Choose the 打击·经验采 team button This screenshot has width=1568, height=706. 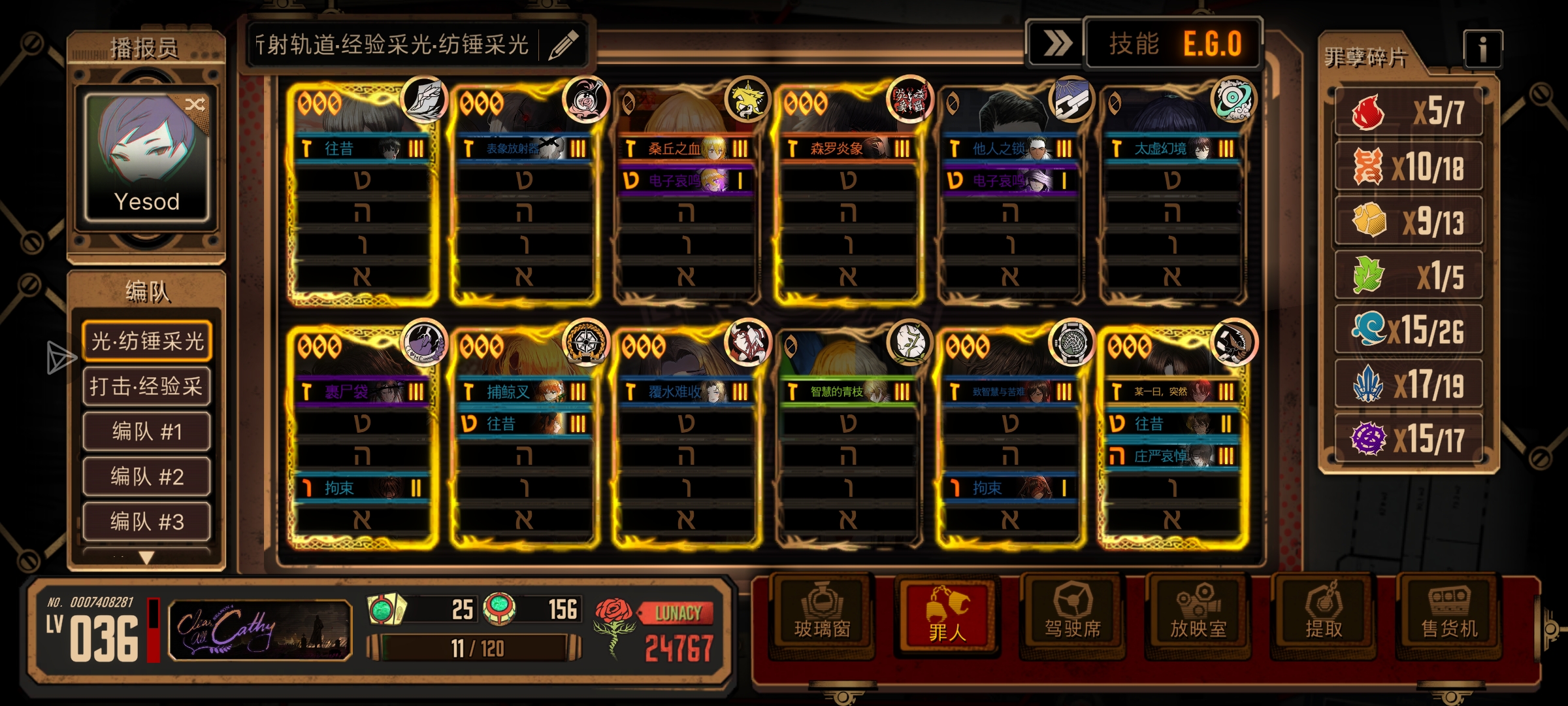[147, 386]
